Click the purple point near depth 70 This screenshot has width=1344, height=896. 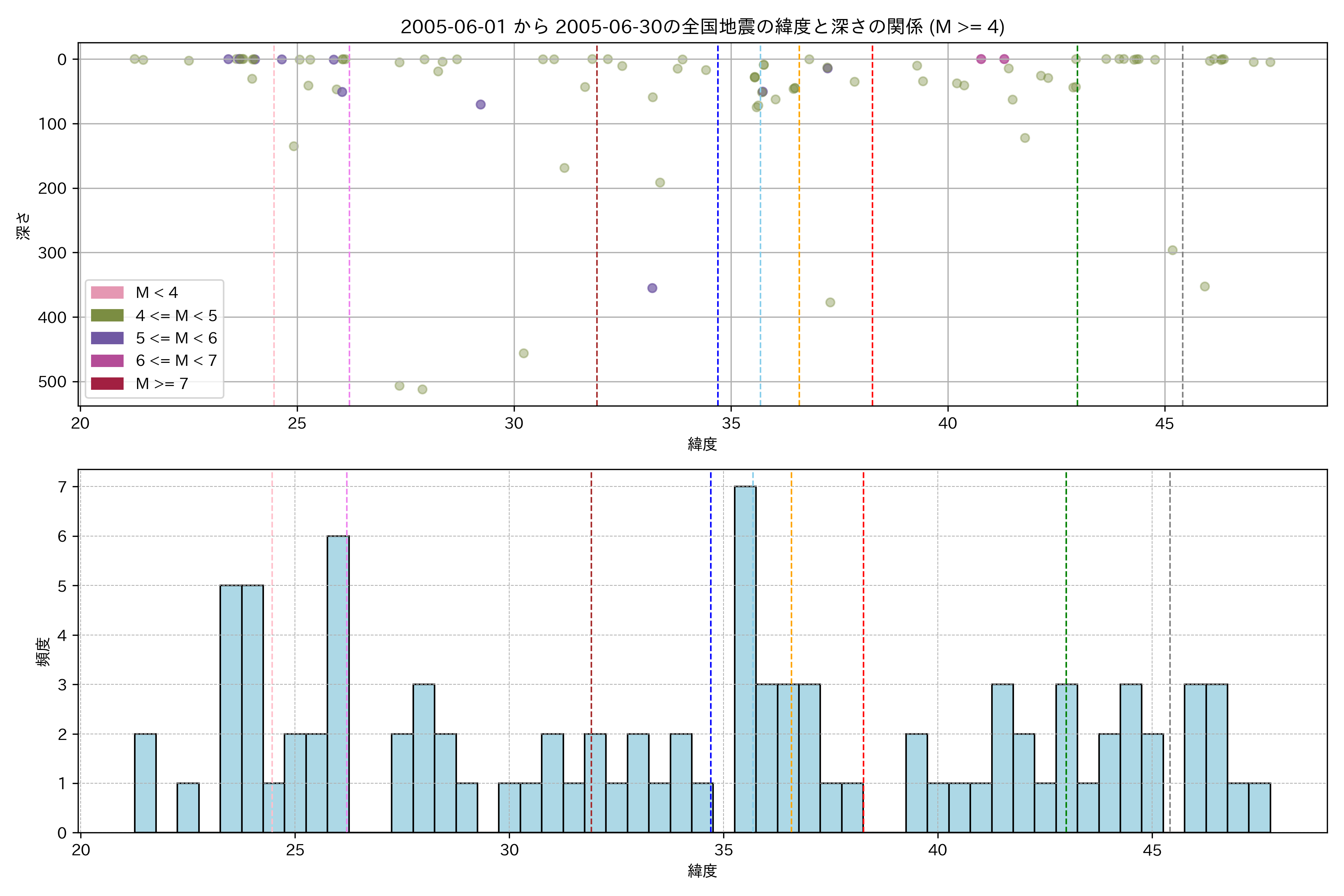point(480,105)
